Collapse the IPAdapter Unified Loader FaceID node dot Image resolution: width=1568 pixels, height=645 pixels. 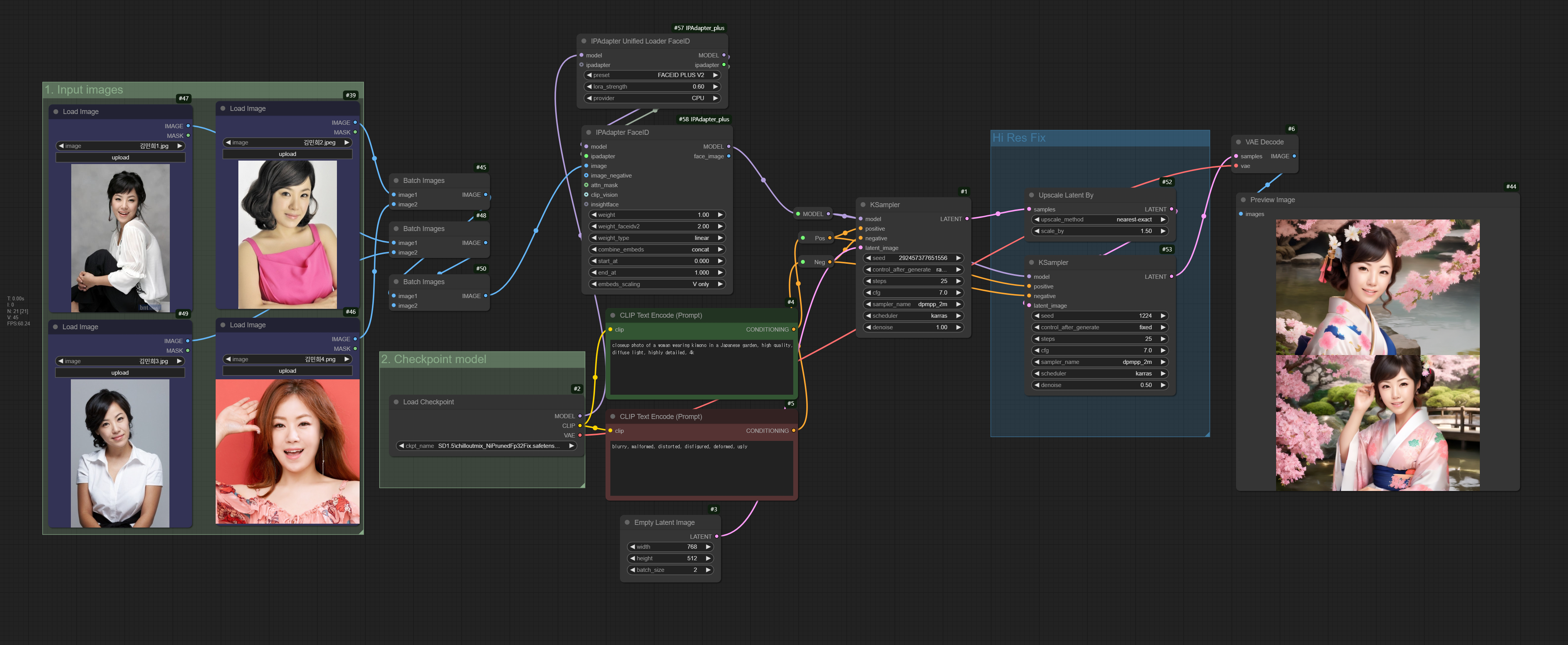click(584, 41)
